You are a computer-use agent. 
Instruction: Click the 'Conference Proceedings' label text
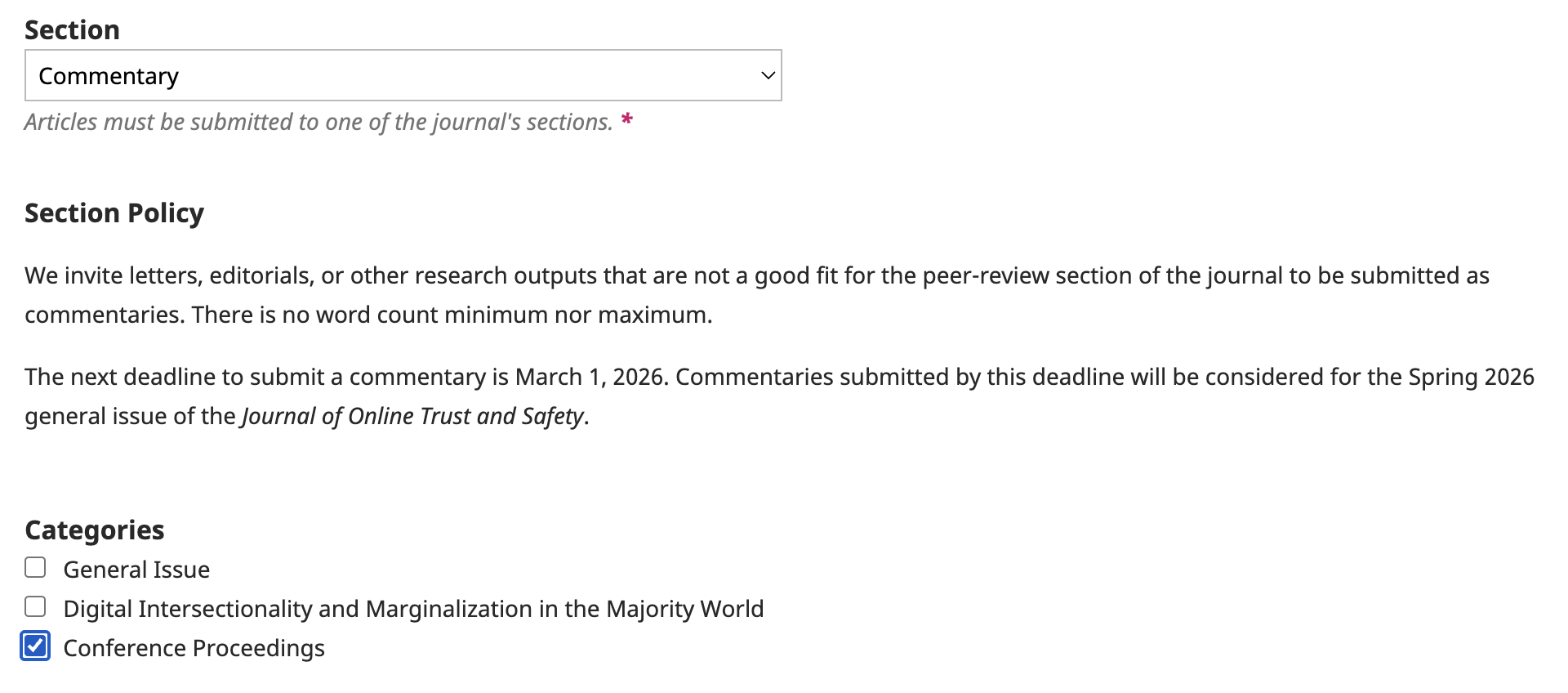(194, 648)
